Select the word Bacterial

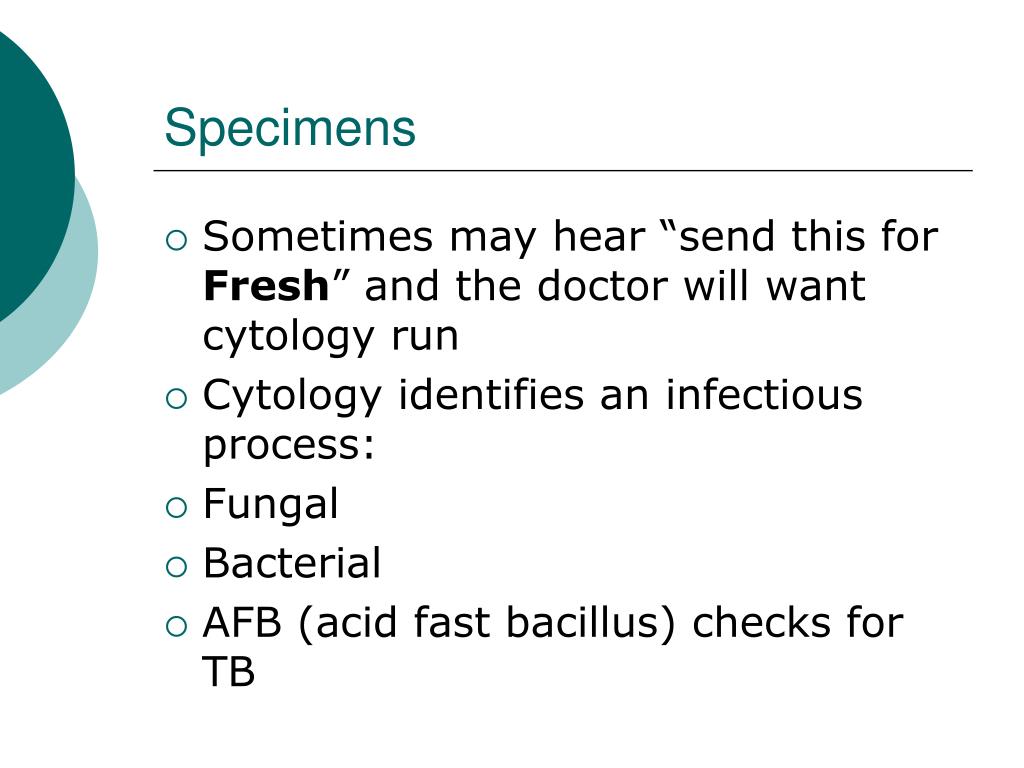pos(292,563)
